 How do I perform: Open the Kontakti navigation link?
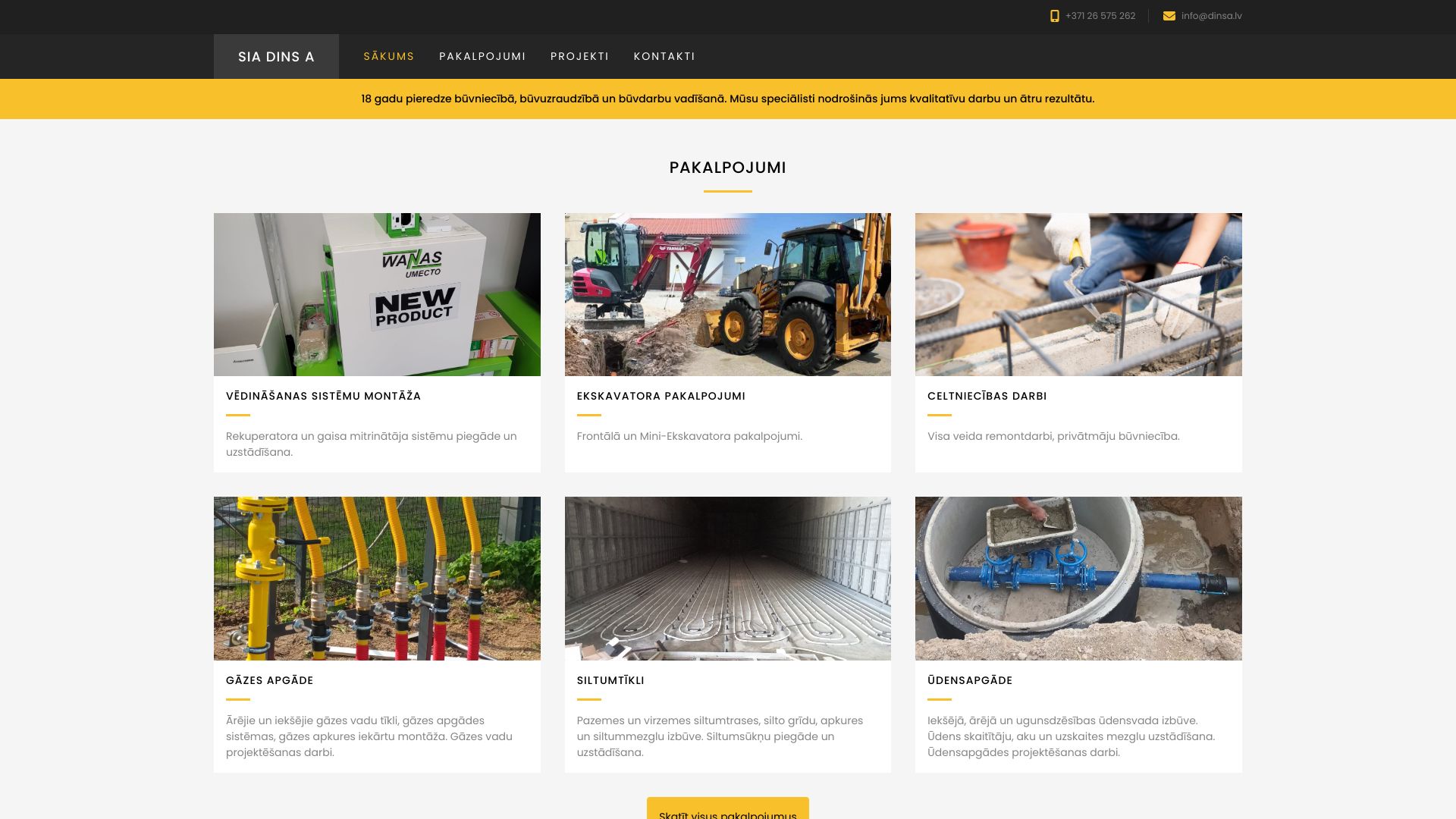[664, 56]
